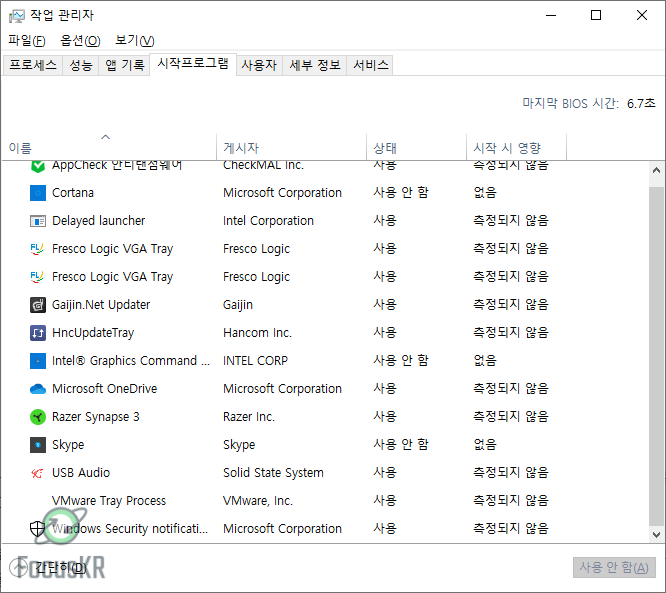This screenshot has width=666, height=593.
Task: Click the HncUpdateTray icon
Action: (x=38, y=333)
